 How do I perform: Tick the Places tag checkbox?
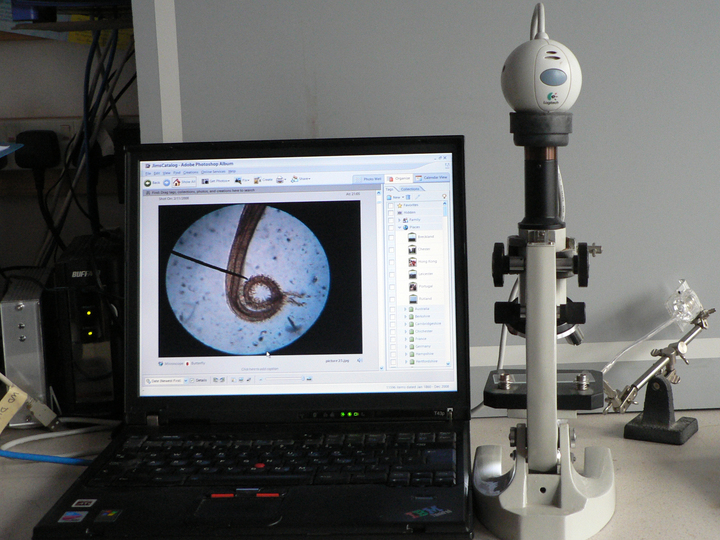(391, 228)
